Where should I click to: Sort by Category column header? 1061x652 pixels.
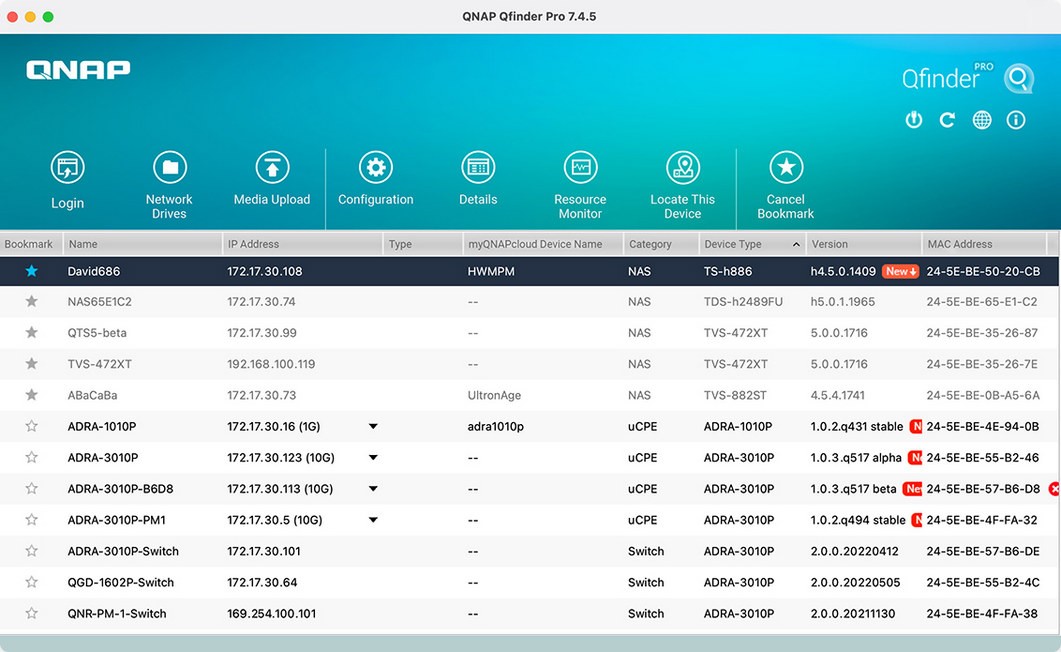[x=661, y=244]
